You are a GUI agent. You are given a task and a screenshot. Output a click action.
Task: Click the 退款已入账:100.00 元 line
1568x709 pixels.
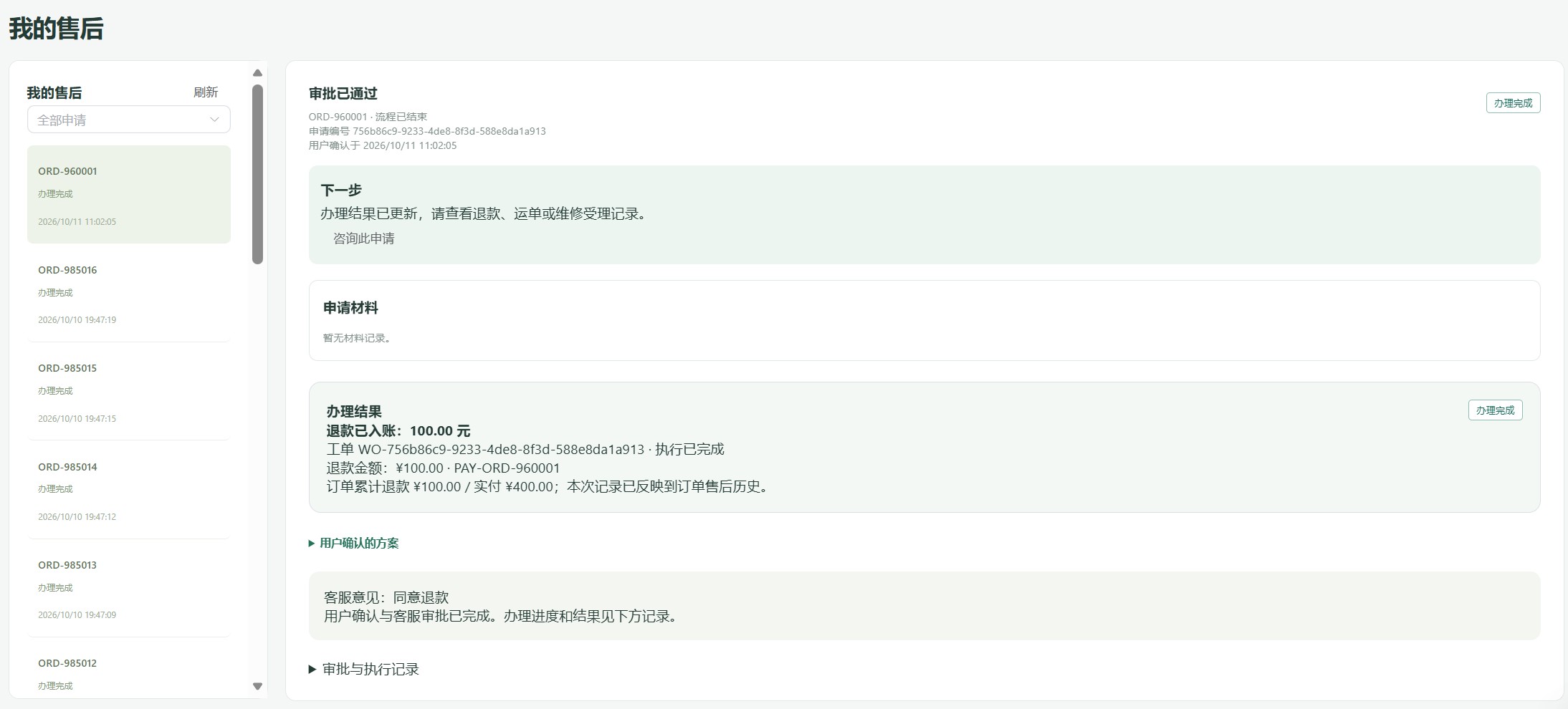(398, 431)
